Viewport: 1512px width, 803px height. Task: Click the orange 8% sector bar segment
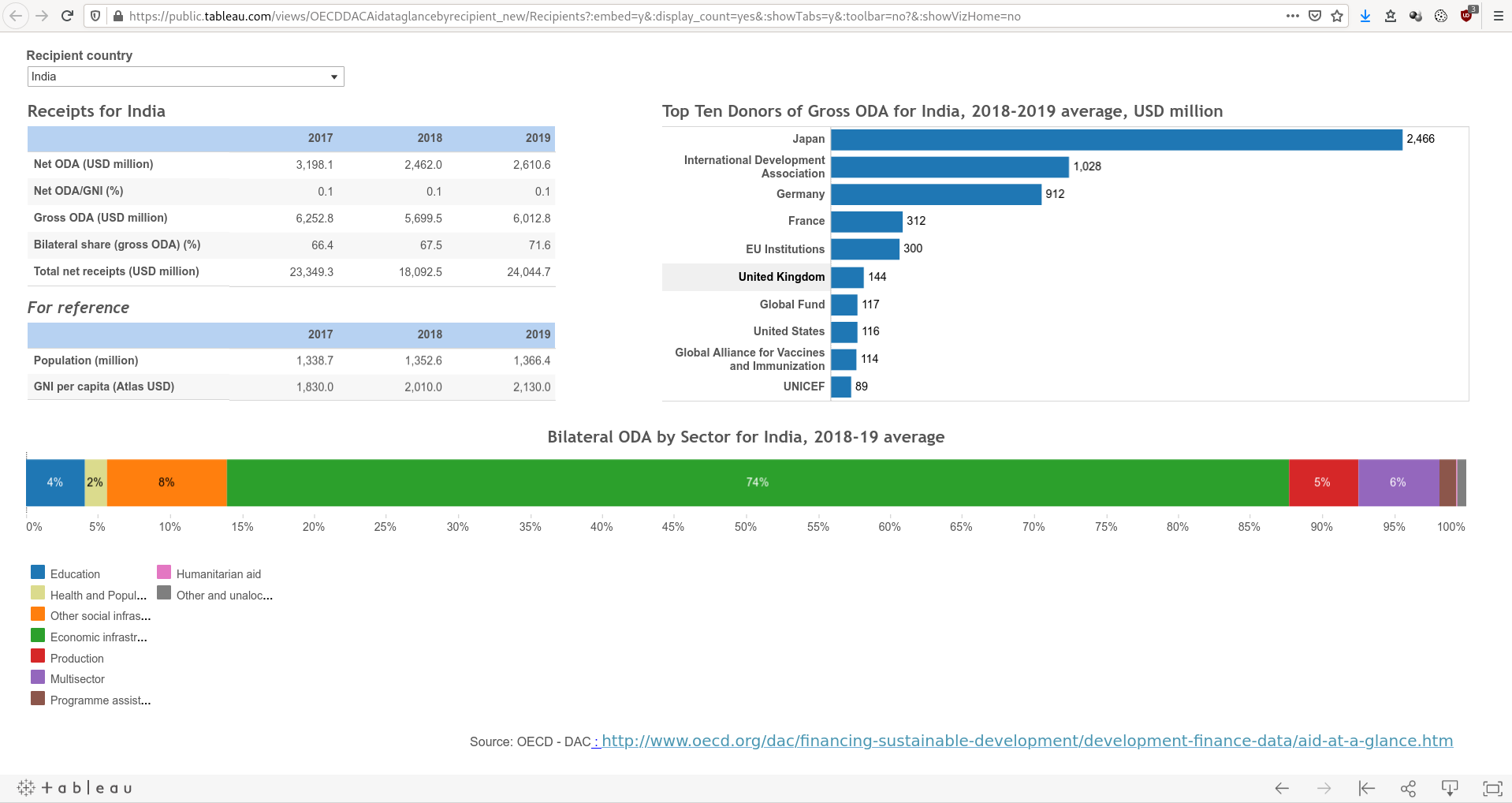tap(167, 483)
